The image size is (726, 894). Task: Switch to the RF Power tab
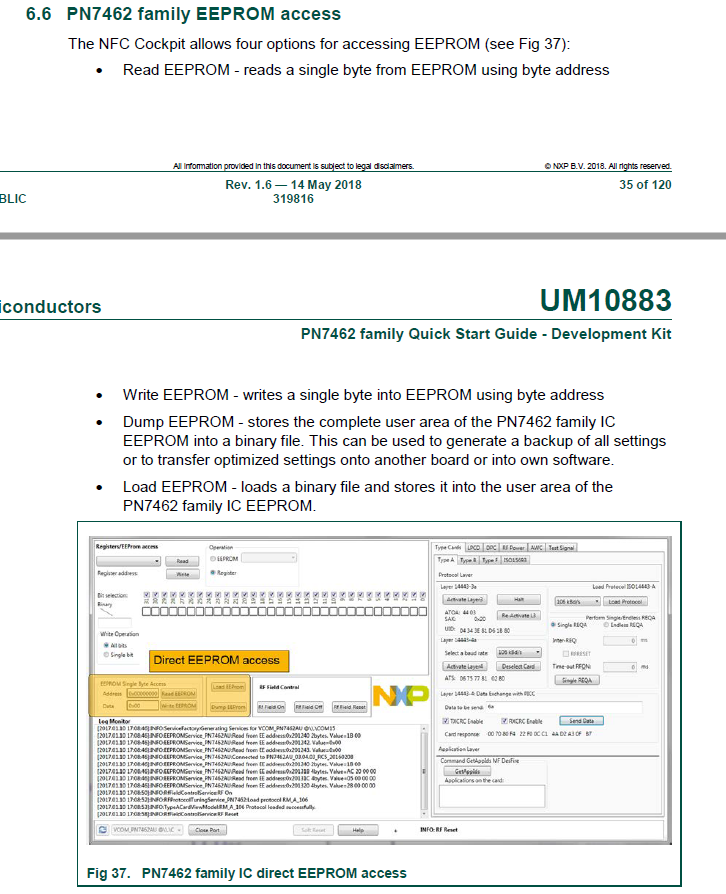pos(513,547)
